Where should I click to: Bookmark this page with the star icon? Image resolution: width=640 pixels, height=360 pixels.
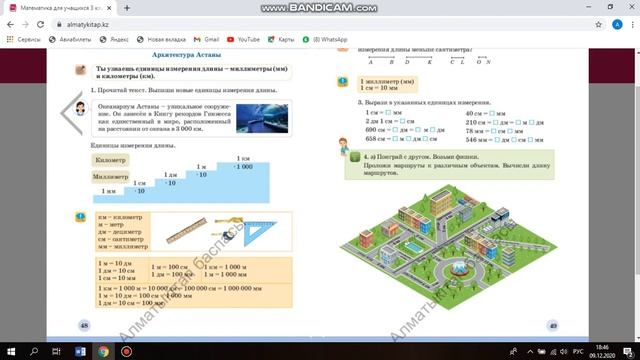tap(598, 24)
